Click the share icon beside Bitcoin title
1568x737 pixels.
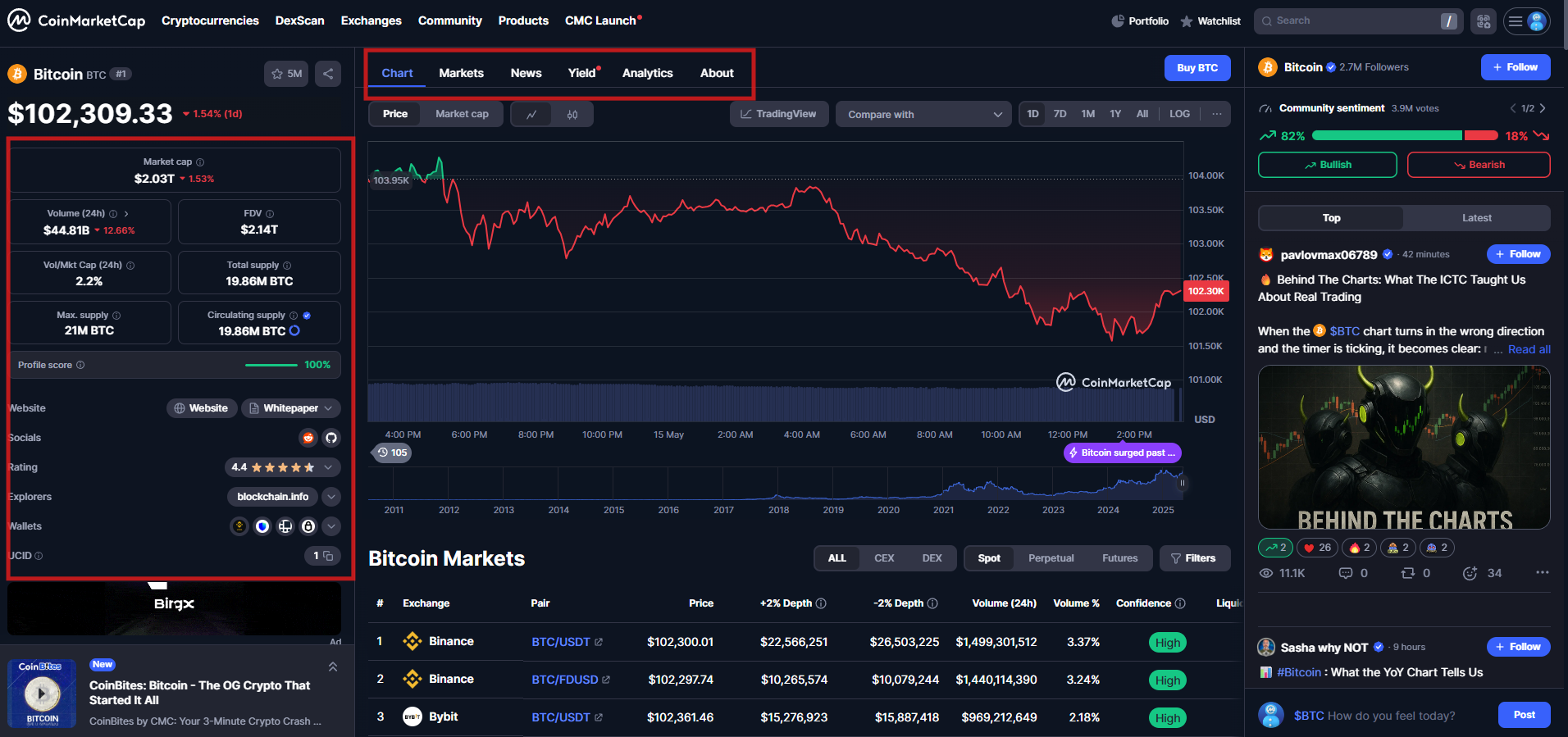click(x=328, y=74)
